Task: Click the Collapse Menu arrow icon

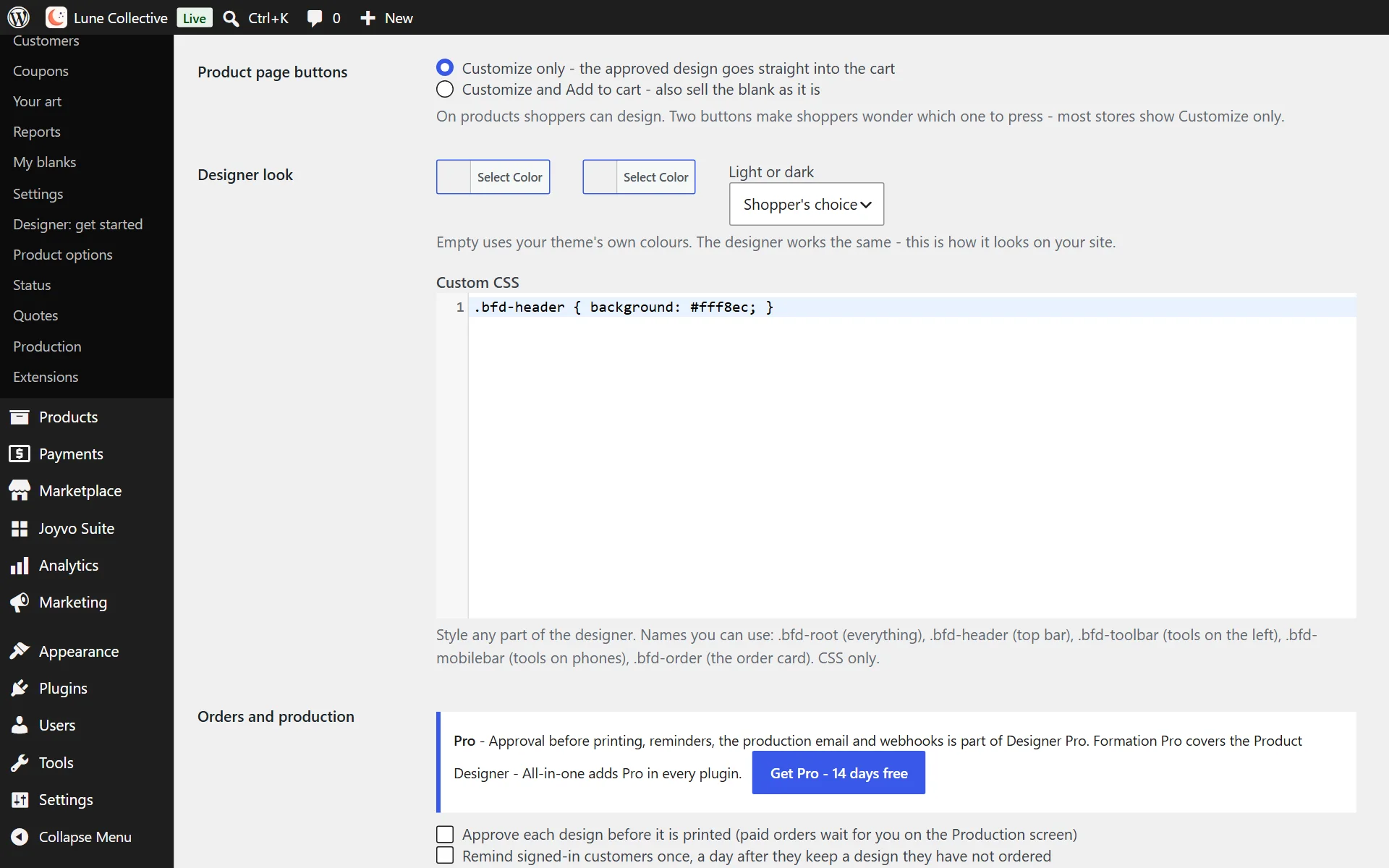Action: coord(20,836)
